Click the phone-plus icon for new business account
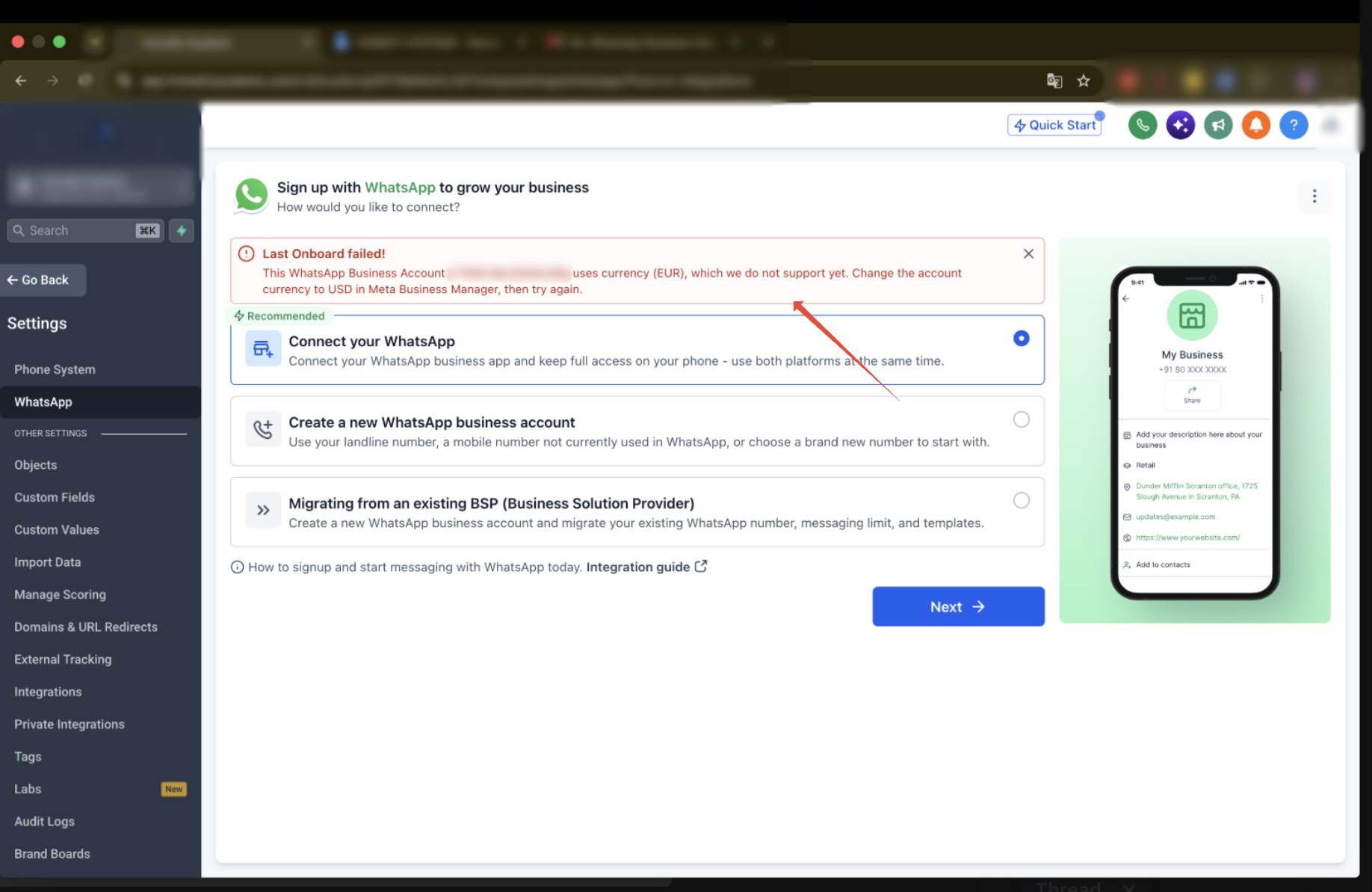Viewport: 1372px width, 892px height. coord(263,429)
